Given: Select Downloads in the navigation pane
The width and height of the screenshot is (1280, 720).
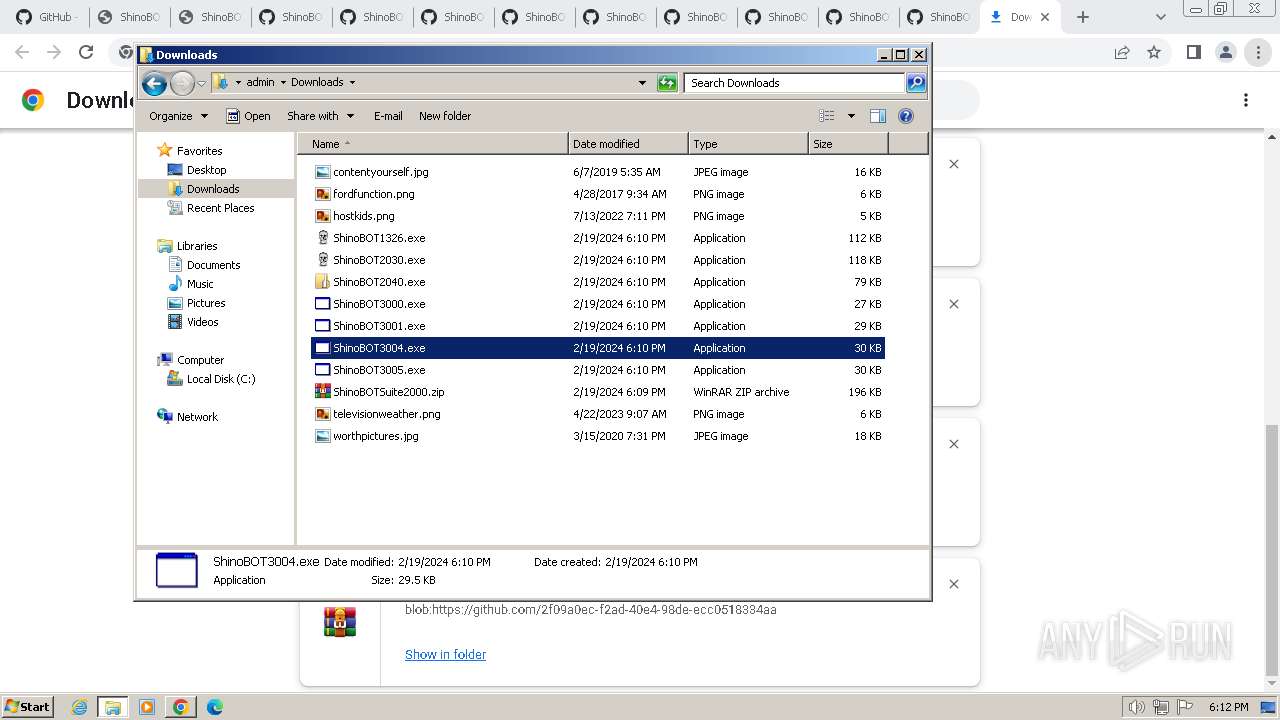Looking at the screenshot, I should [213, 189].
